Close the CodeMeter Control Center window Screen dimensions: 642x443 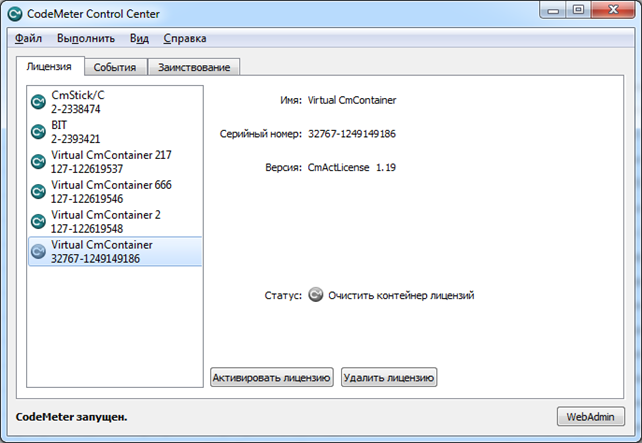(x=613, y=10)
